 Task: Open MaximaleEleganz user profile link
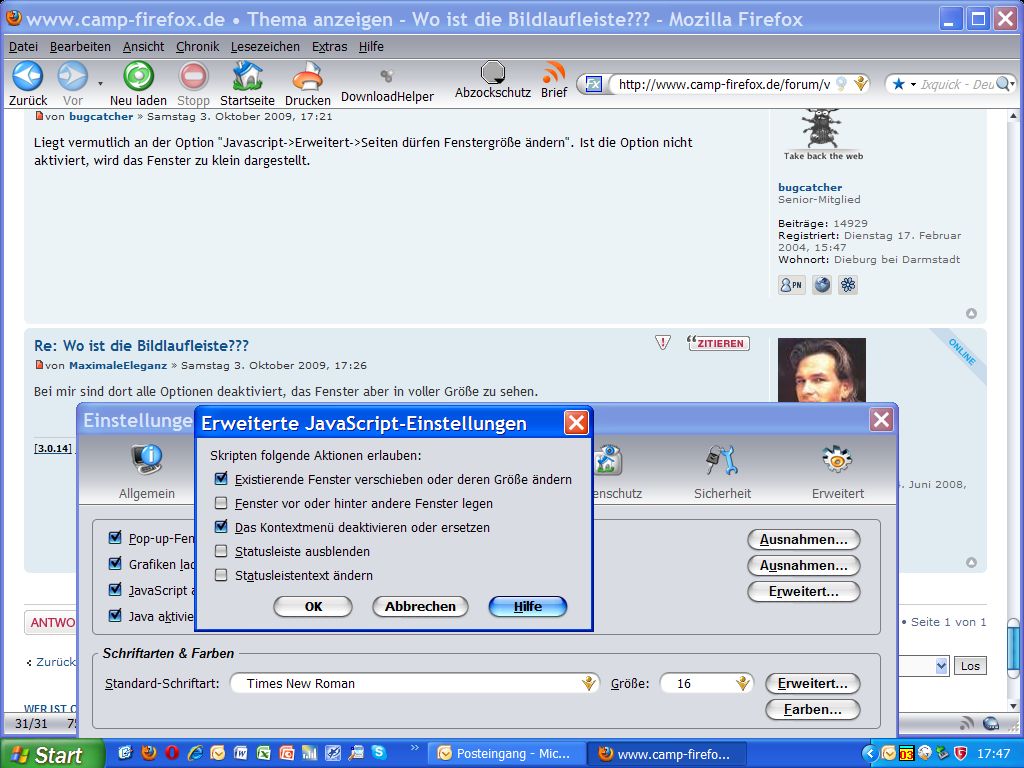(x=118, y=365)
